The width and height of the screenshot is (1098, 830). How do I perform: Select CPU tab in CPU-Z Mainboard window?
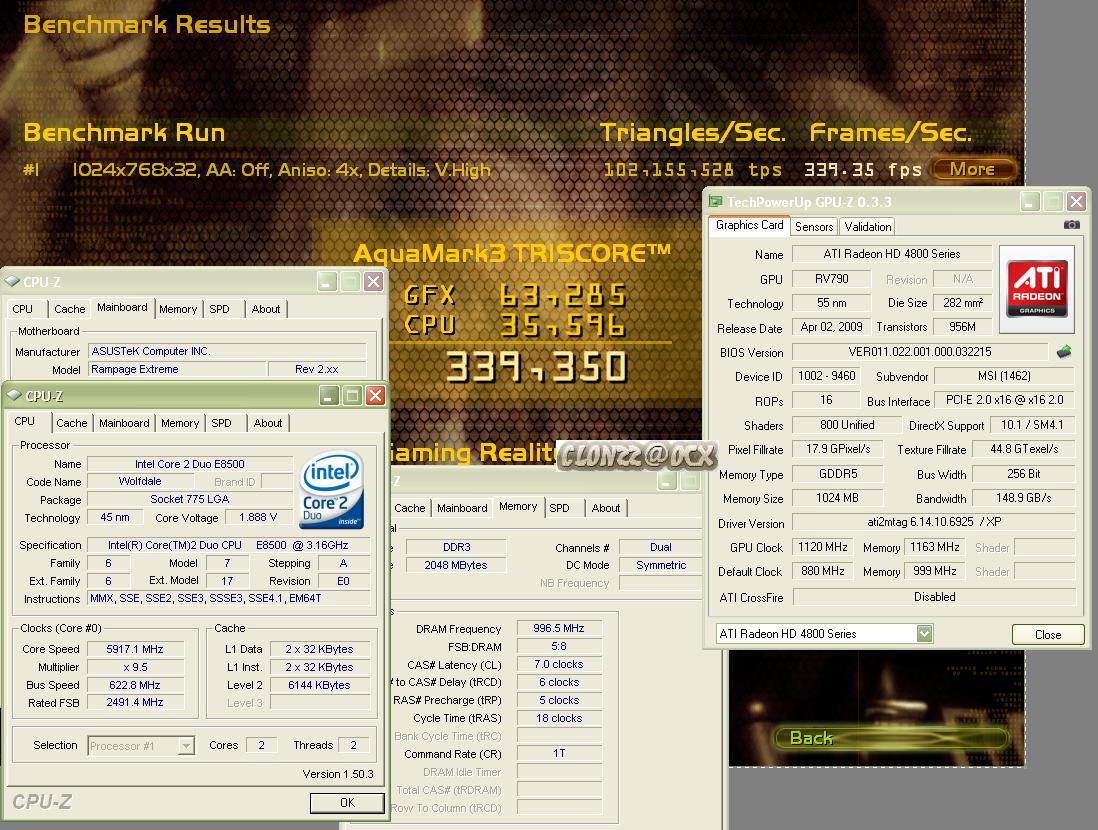(x=22, y=309)
